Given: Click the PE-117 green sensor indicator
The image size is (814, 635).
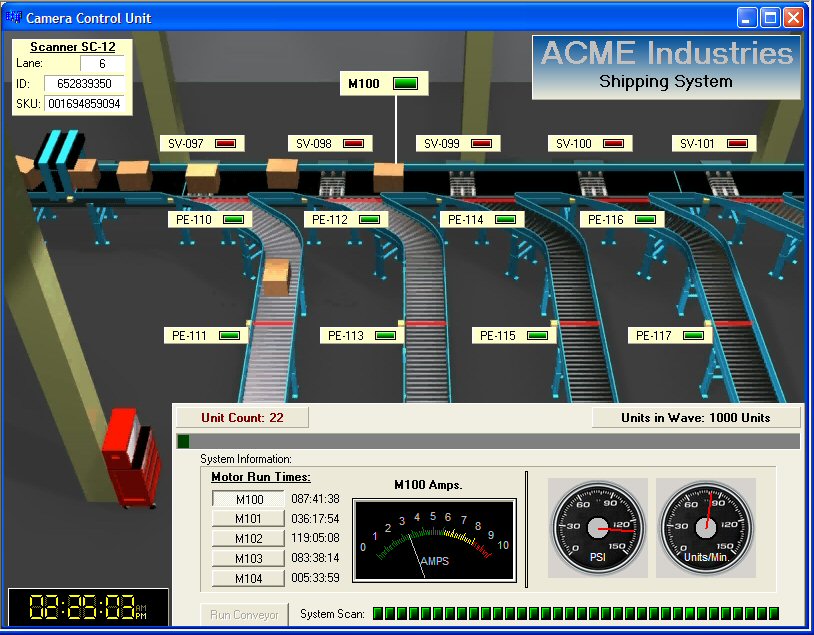Looking at the screenshot, I should [693, 336].
